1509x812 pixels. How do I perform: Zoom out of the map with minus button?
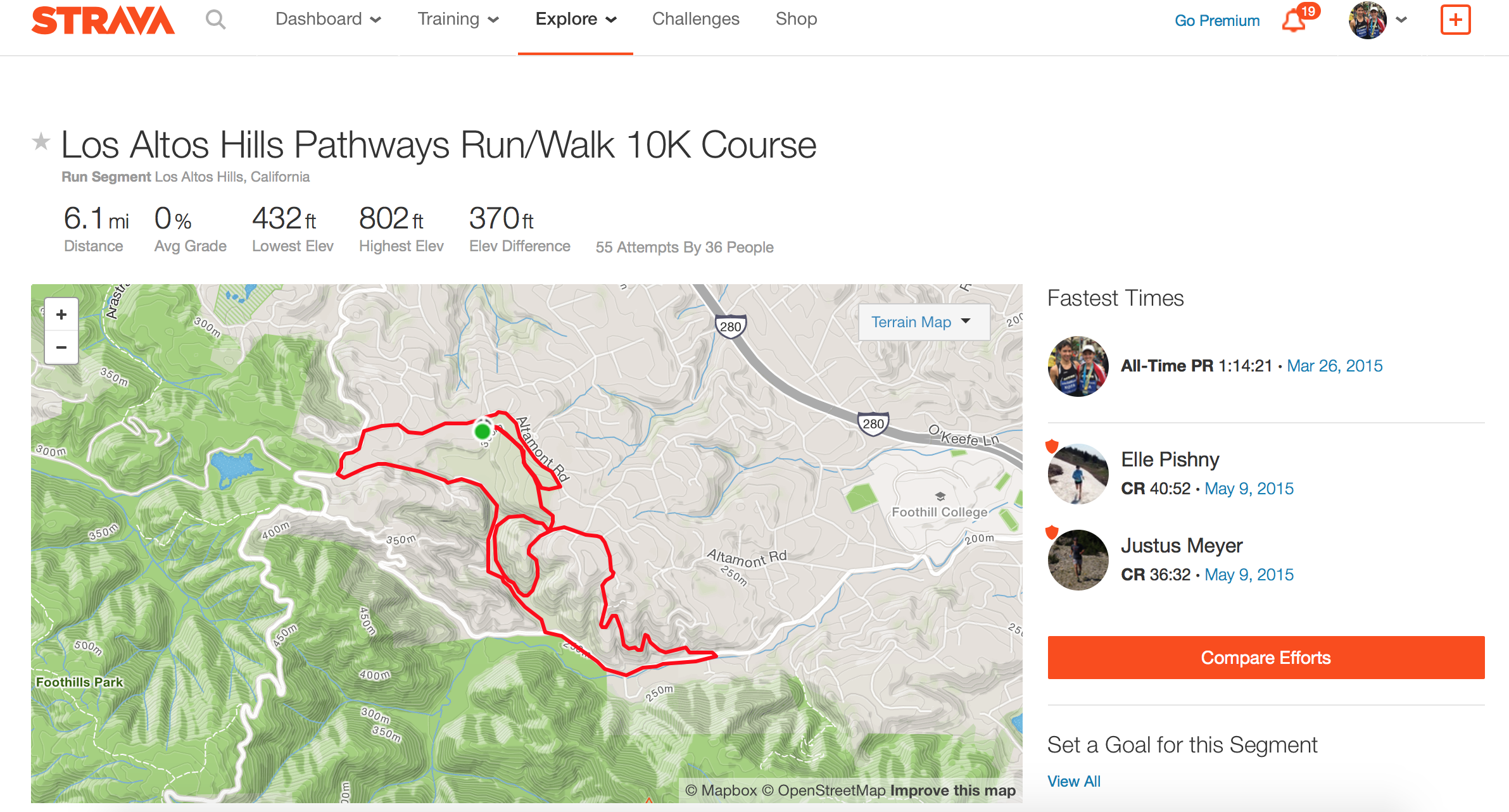click(x=61, y=347)
